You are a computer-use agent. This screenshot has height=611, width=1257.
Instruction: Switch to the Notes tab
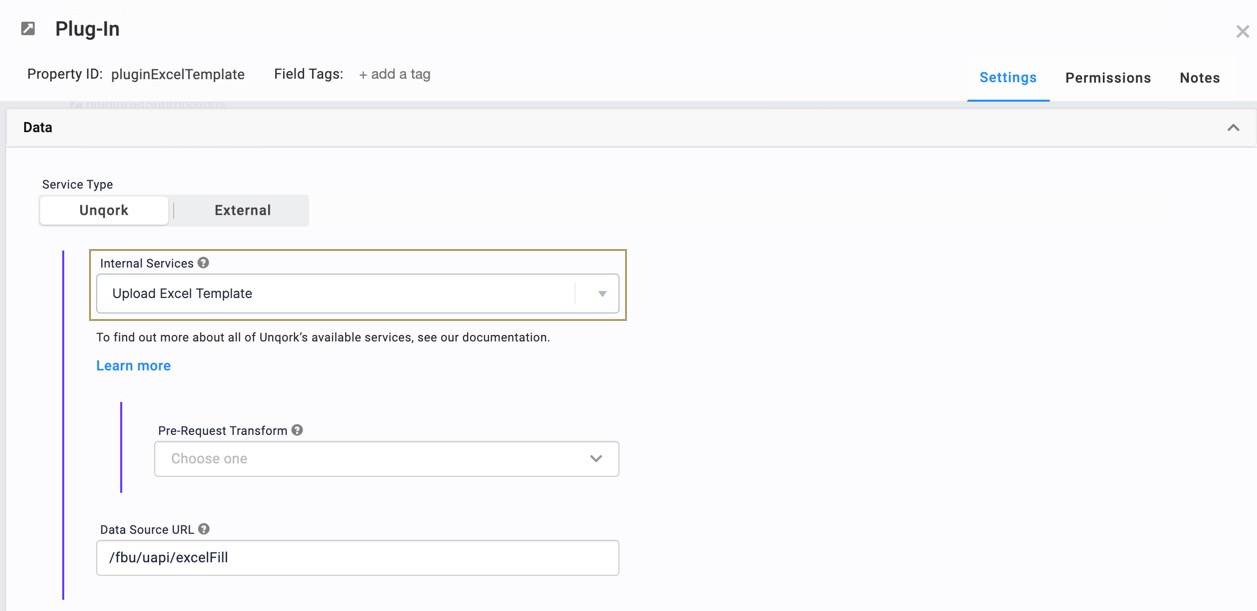pos(1199,78)
